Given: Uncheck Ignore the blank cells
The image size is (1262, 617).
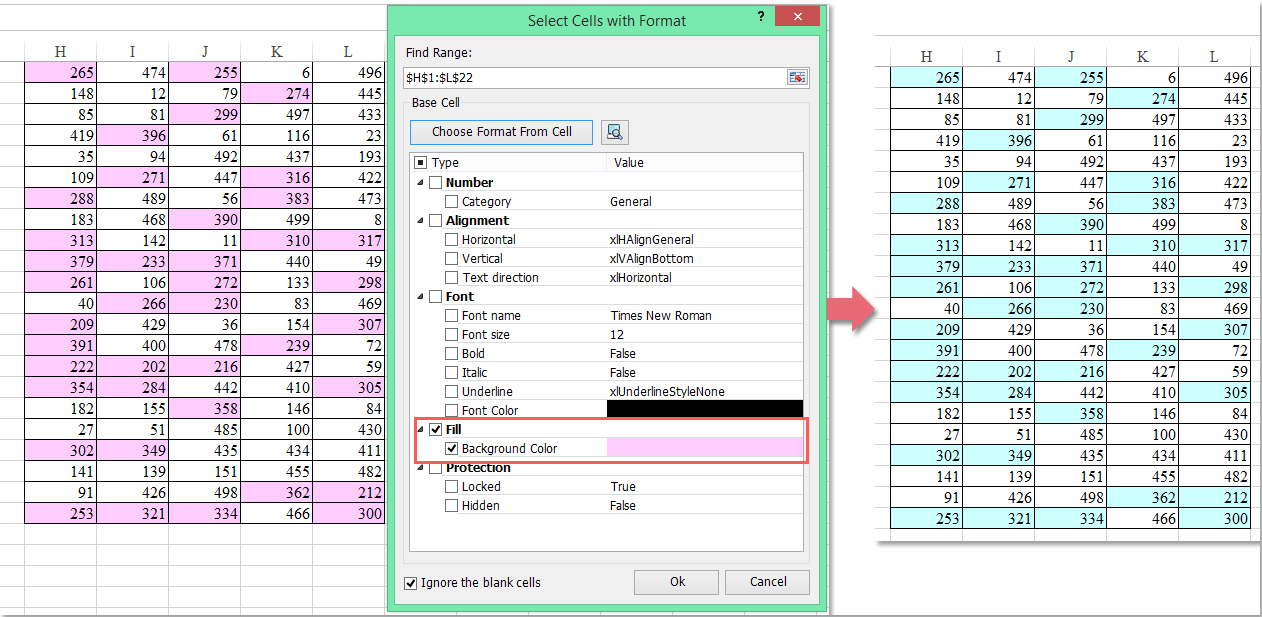Looking at the screenshot, I should (x=410, y=582).
